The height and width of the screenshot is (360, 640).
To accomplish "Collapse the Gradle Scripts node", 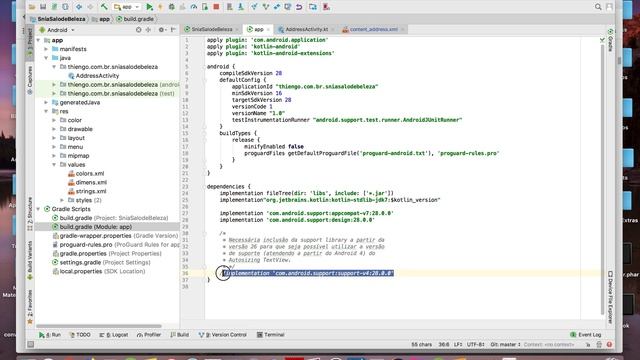I will 39,209.
